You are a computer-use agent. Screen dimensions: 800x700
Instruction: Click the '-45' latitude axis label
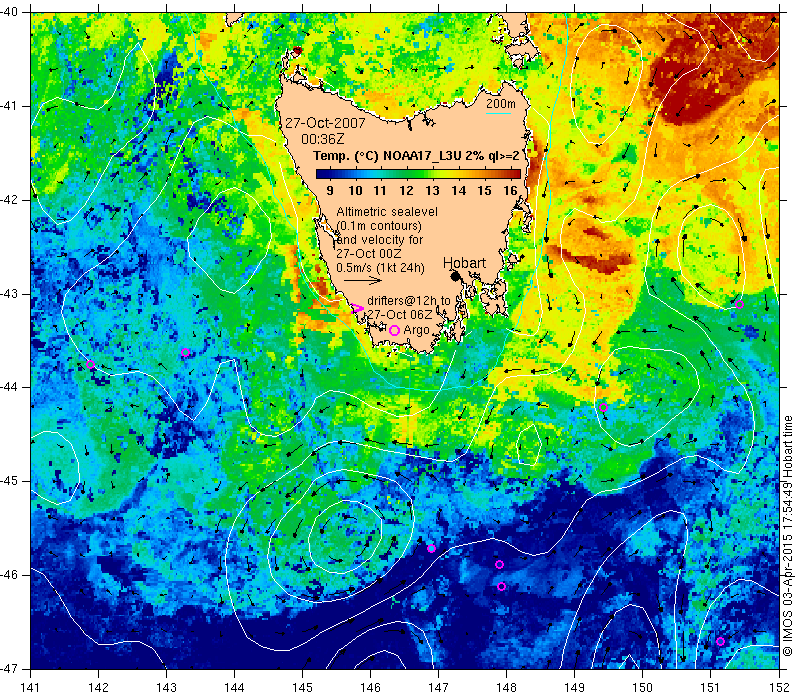coord(9,481)
